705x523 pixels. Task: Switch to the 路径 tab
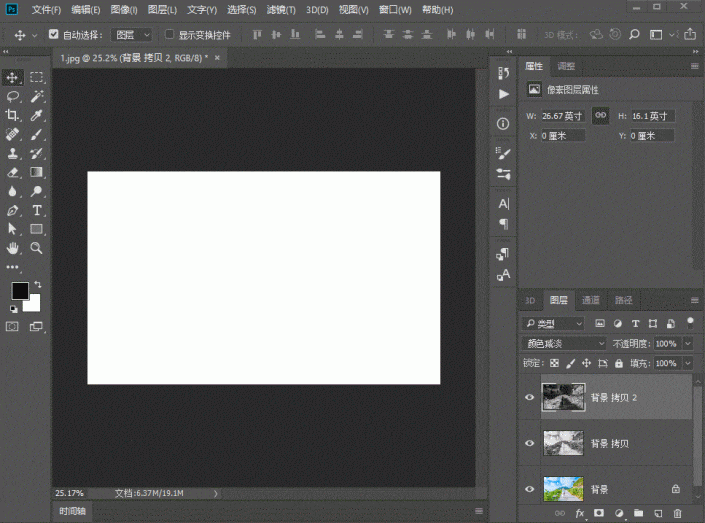pos(624,300)
